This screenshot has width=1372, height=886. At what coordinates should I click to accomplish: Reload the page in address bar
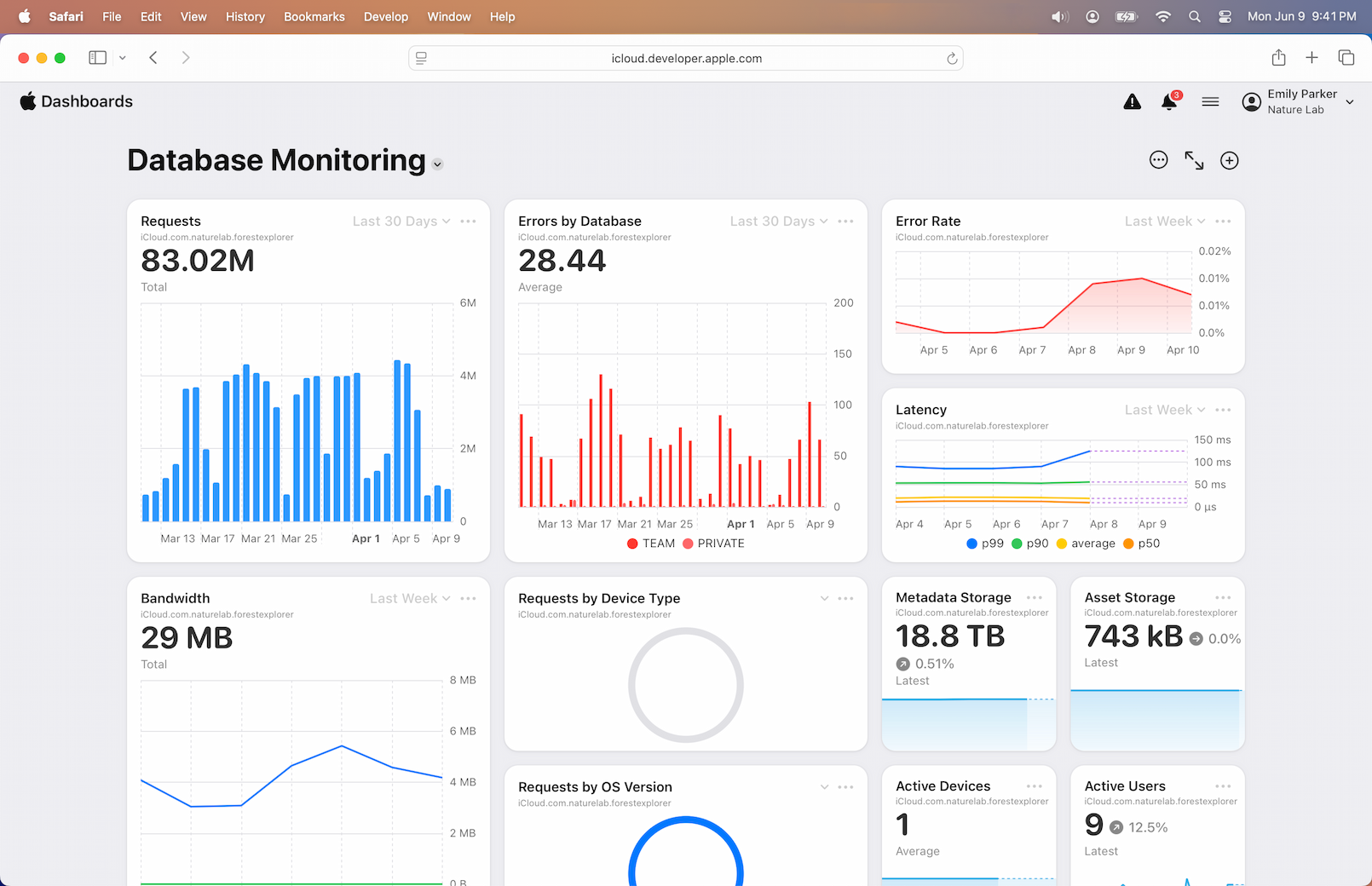[x=952, y=59]
